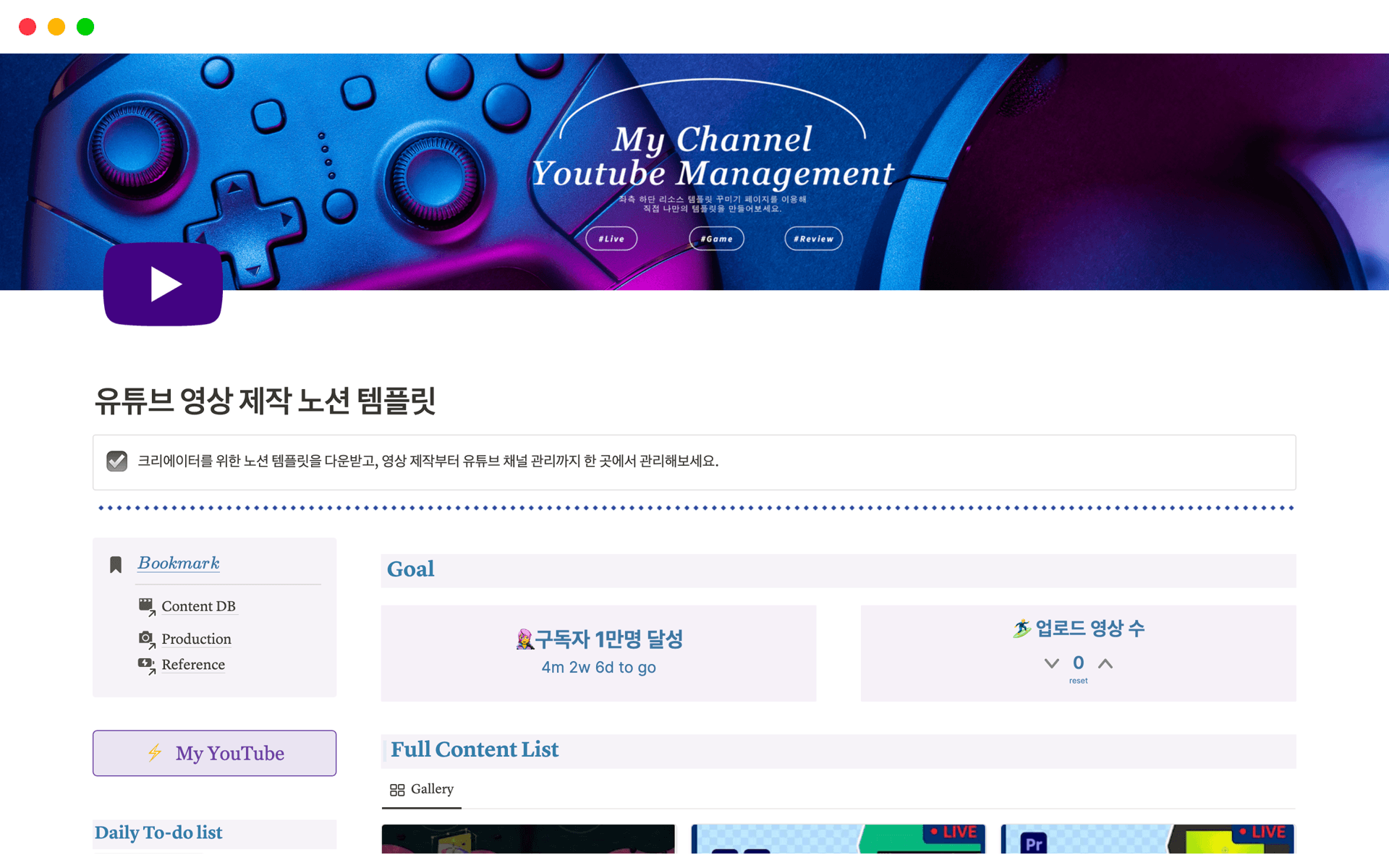Screen dimensions: 1389x868
Task: Open the Premiere Pro LIVE gallery thumbnail
Action: tap(1147, 839)
